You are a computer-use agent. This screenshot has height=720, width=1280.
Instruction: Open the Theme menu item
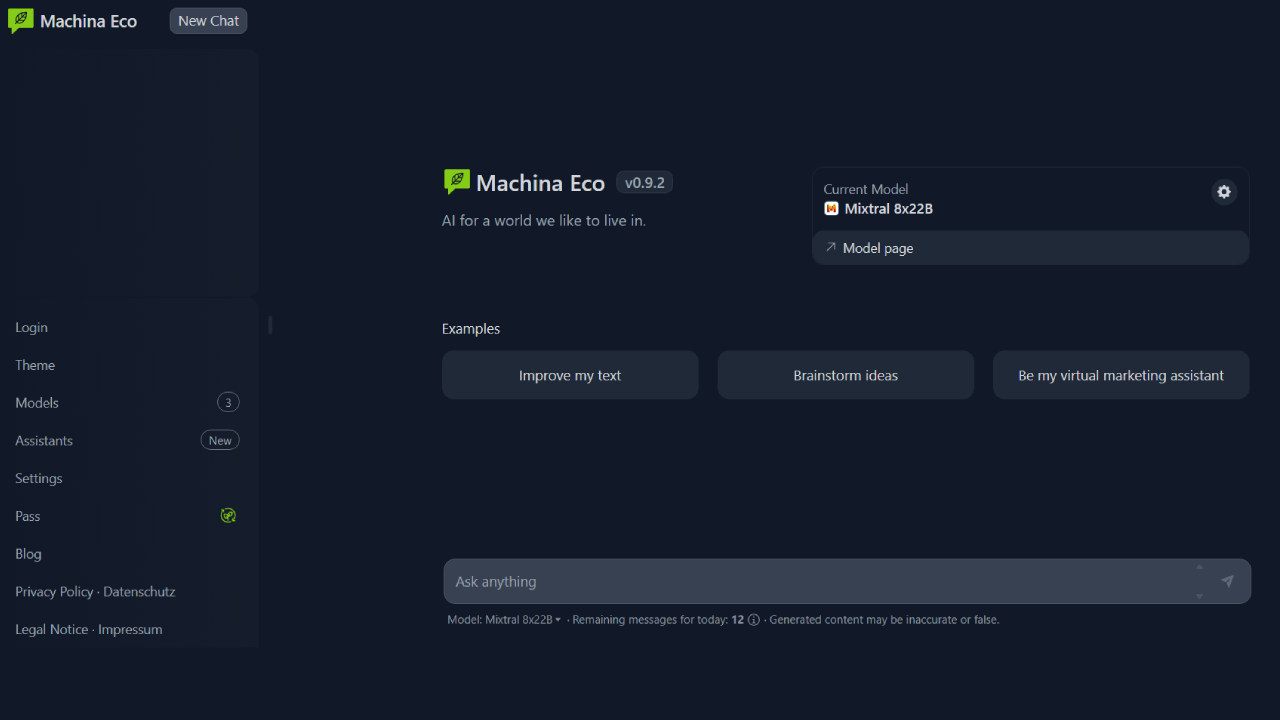point(35,365)
